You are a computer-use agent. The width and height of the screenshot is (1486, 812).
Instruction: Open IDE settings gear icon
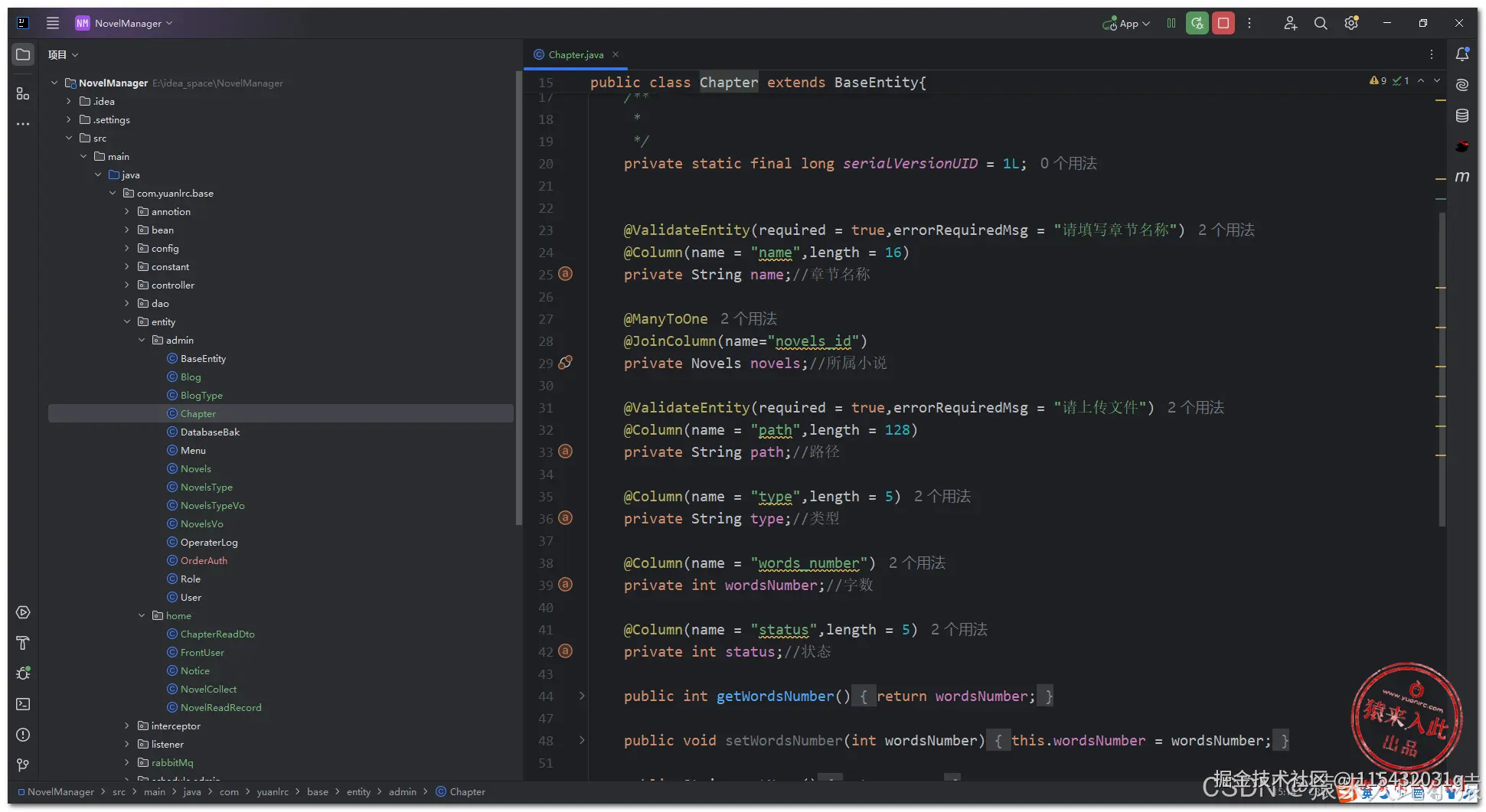[1351, 24]
